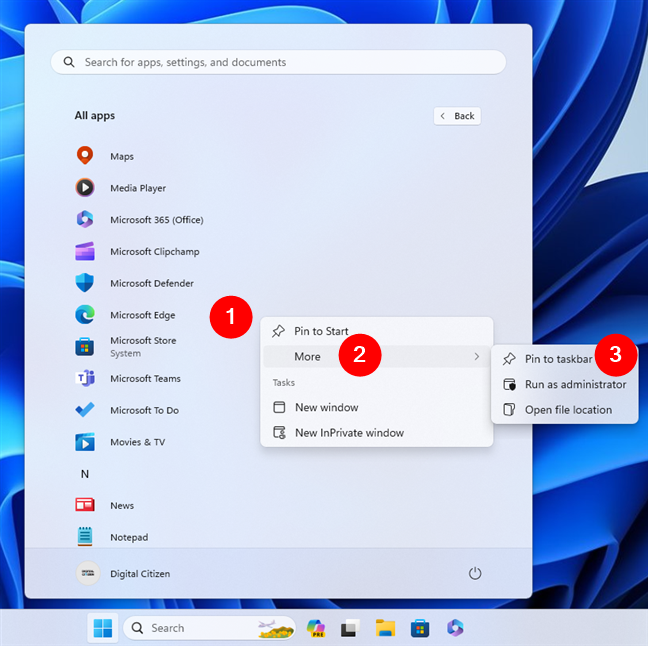Screen dimensions: 648x646
Task: Open the Maps app icon
Action: [85, 156]
